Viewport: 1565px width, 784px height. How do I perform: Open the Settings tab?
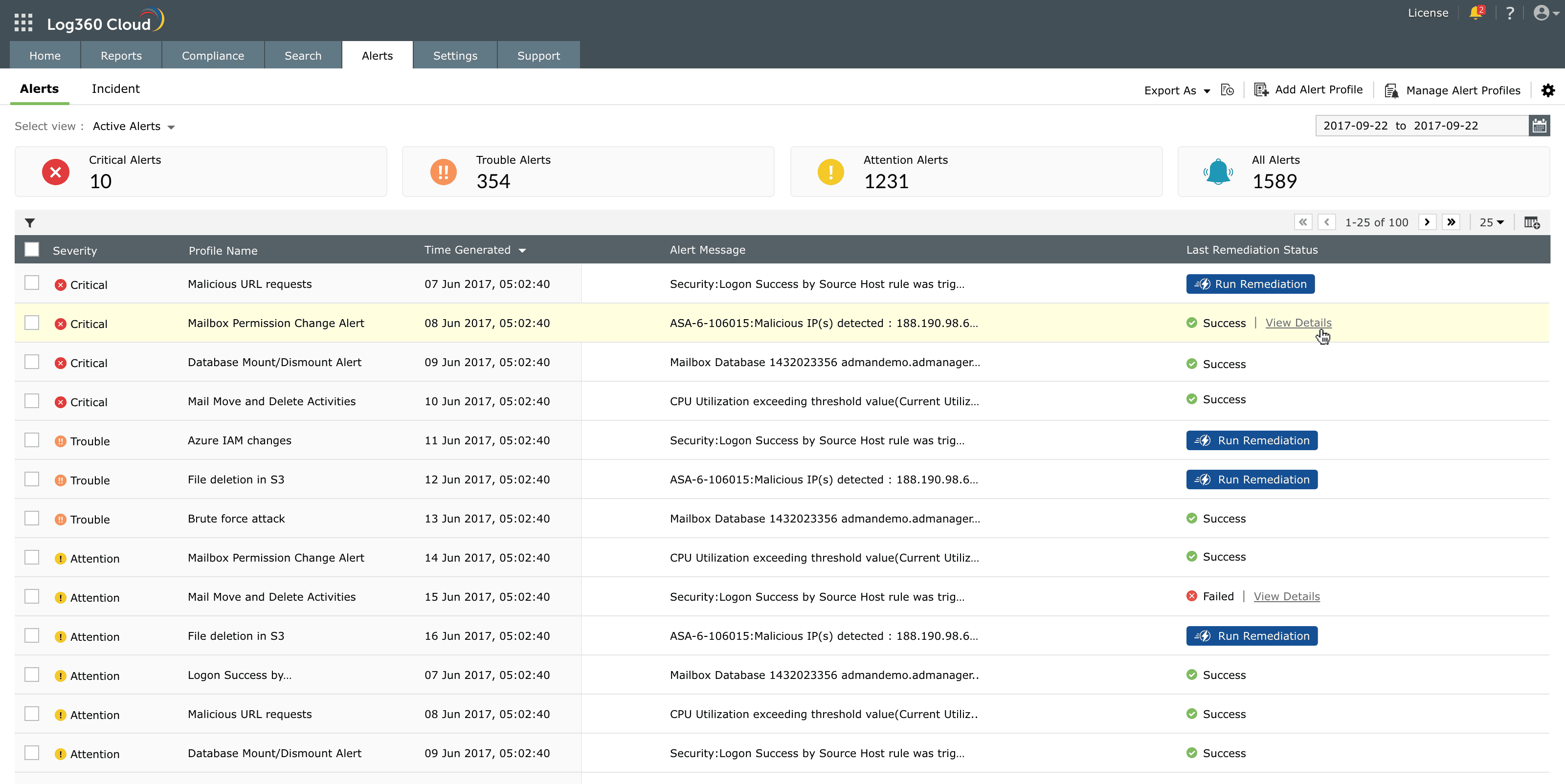point(455,55)
